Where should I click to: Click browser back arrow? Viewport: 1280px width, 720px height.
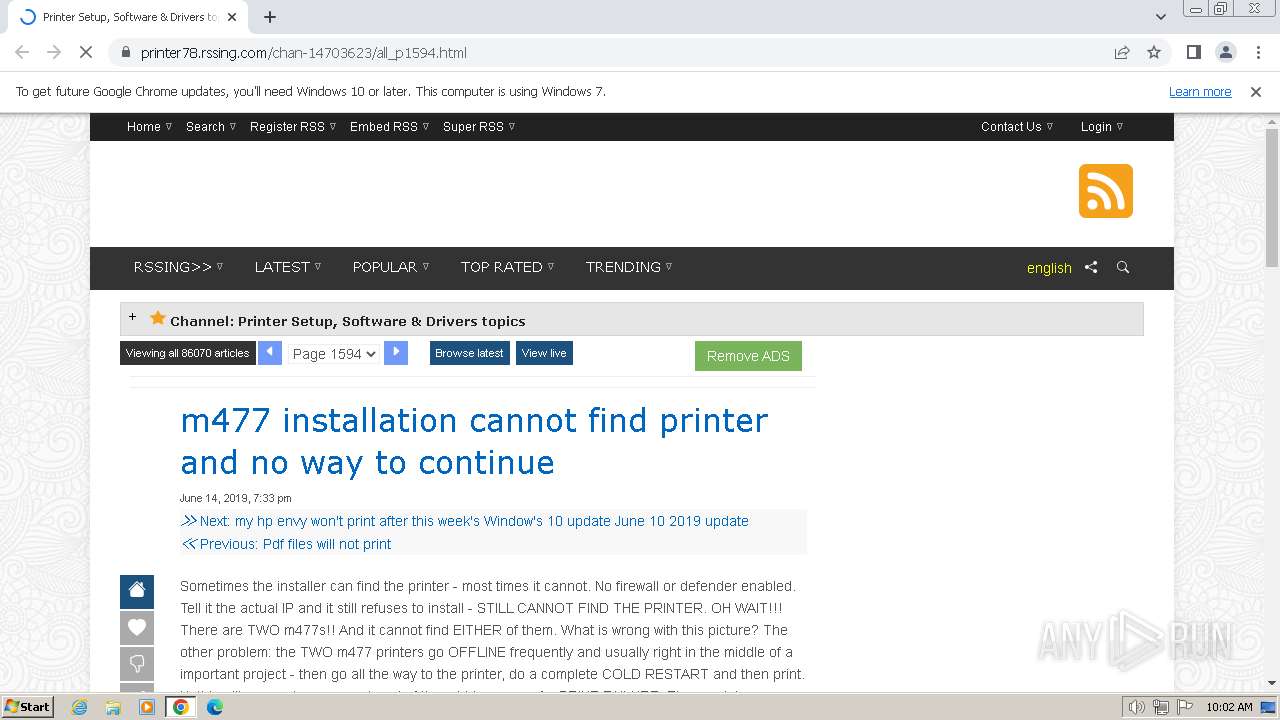tap(22, 52)
